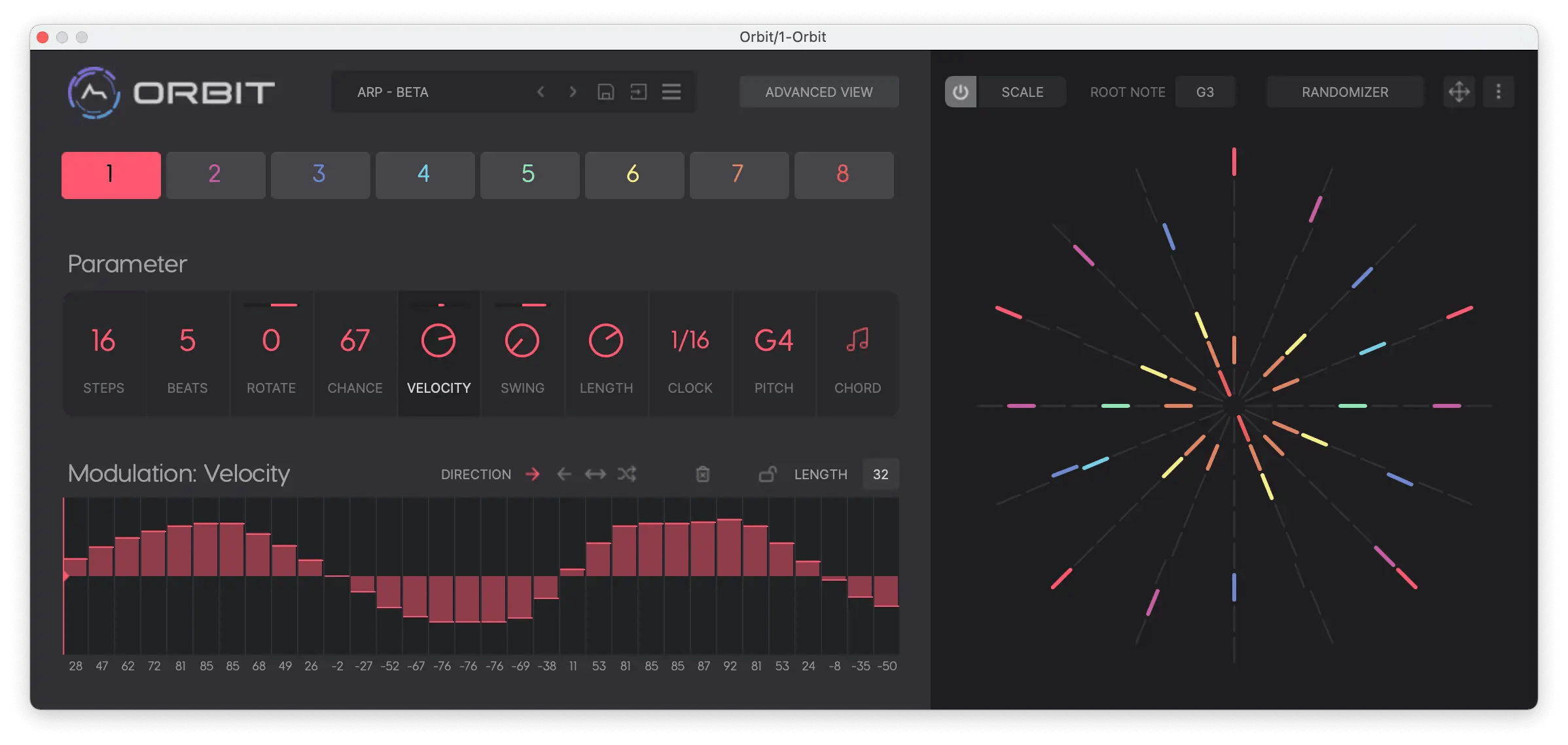Click the save preset icon
This screenshot has height=745, width=1568.
(605, 92)
